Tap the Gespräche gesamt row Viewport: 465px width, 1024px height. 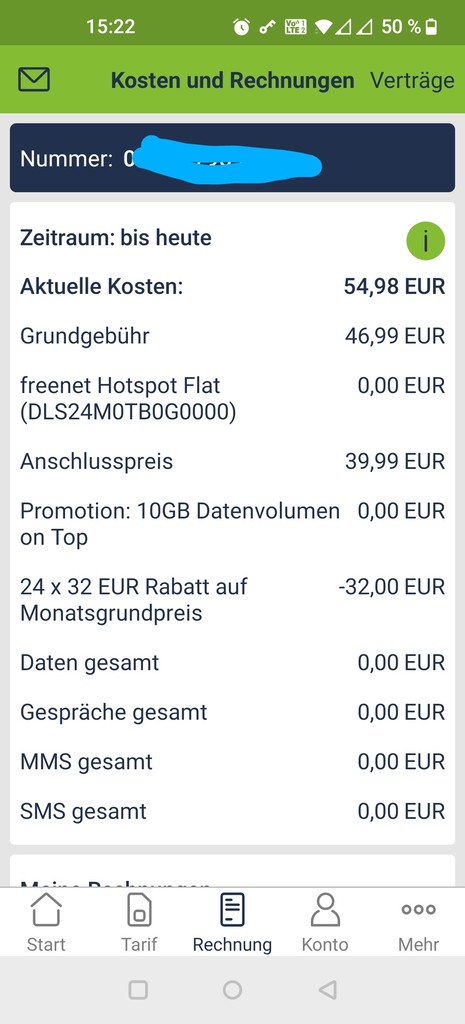click(232, 712)
